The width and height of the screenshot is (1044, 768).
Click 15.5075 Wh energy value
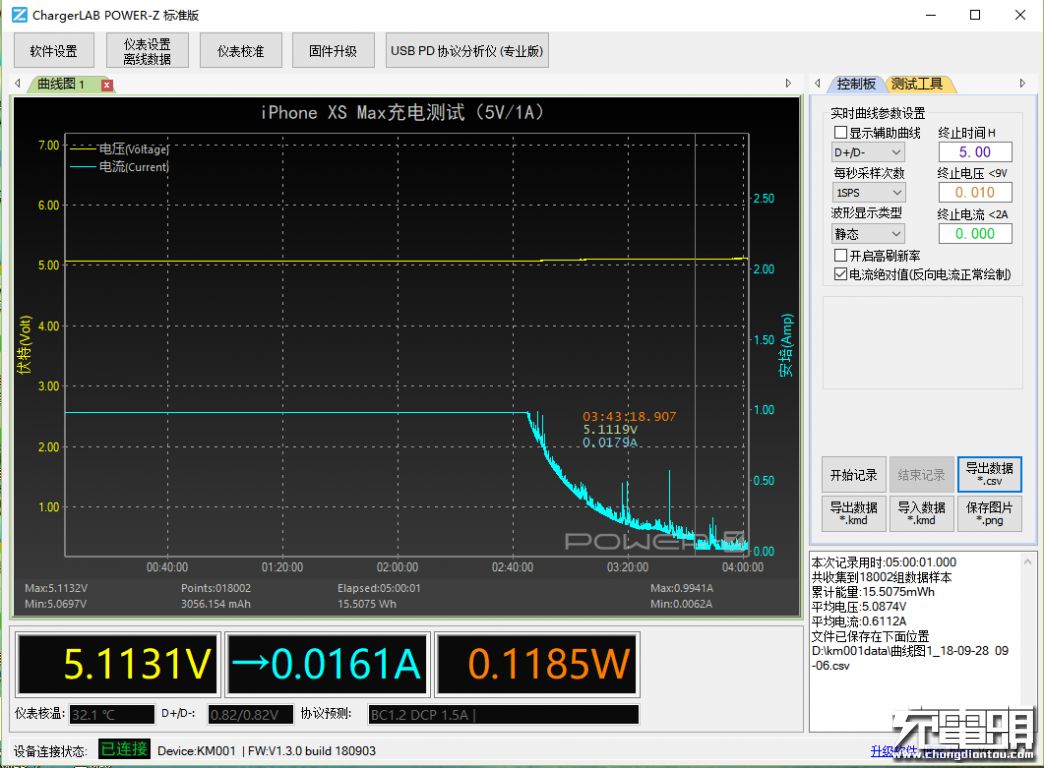(x=367, y=604)
